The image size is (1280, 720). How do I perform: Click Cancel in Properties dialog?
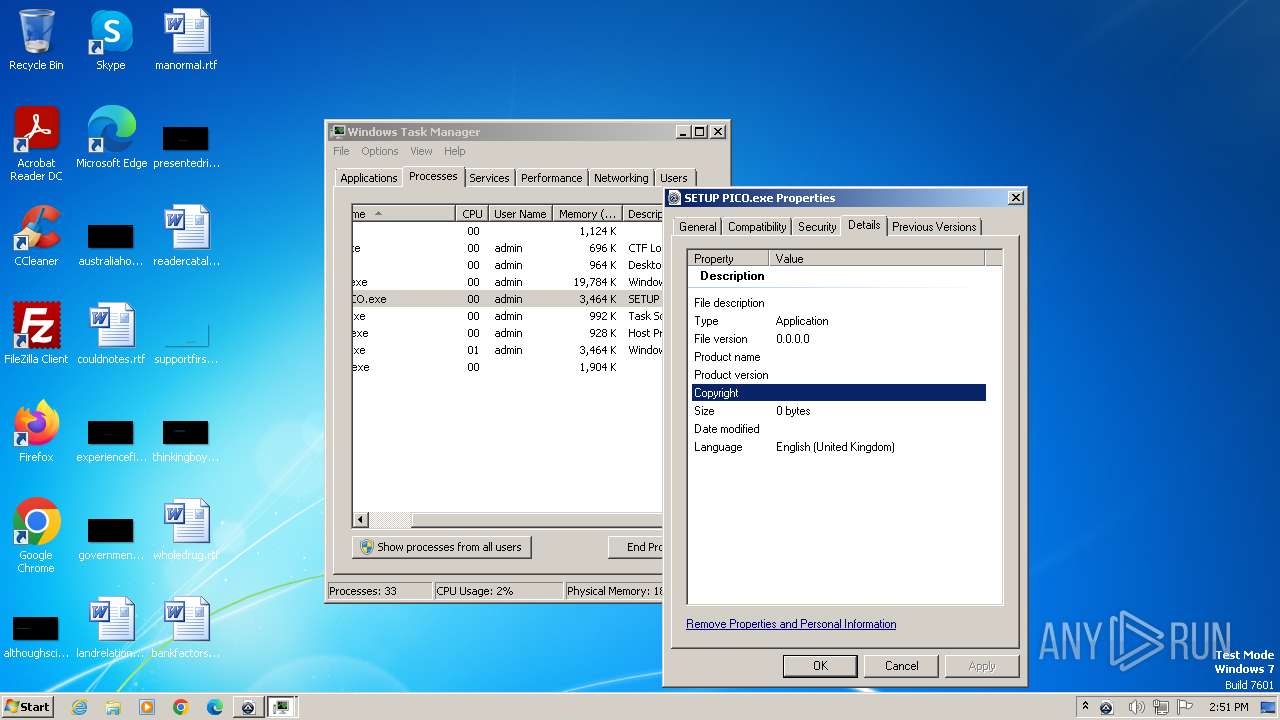(x=901, y=666)
